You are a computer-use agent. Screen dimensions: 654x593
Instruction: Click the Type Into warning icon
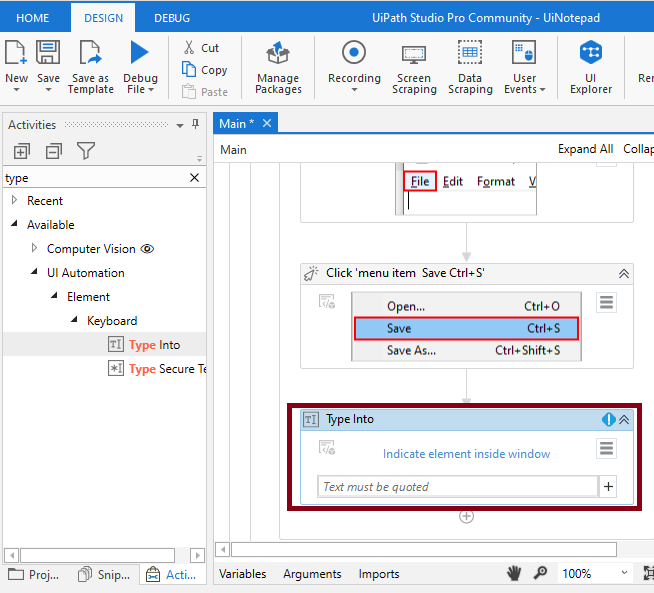(x=609, y=419)
